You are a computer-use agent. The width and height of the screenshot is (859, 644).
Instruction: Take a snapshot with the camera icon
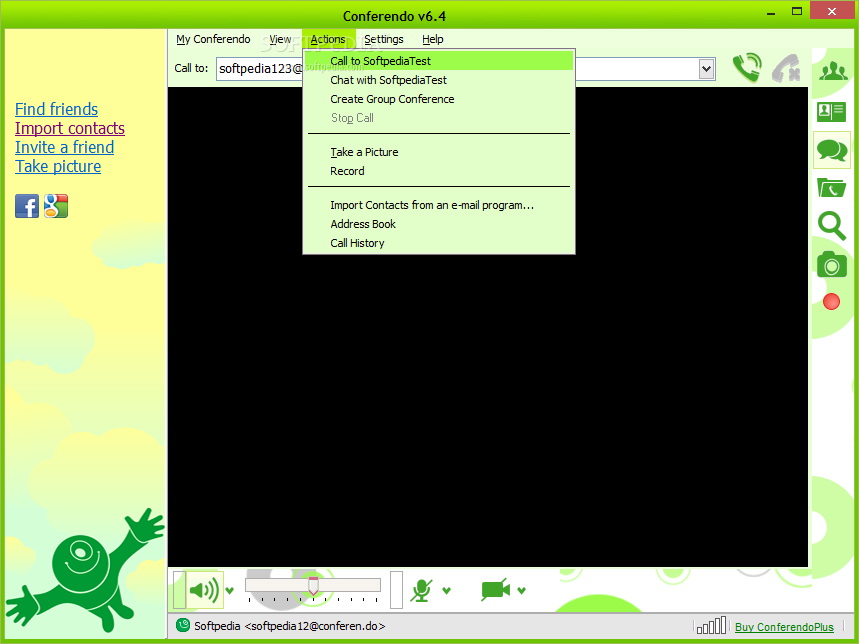coord(832,264)
